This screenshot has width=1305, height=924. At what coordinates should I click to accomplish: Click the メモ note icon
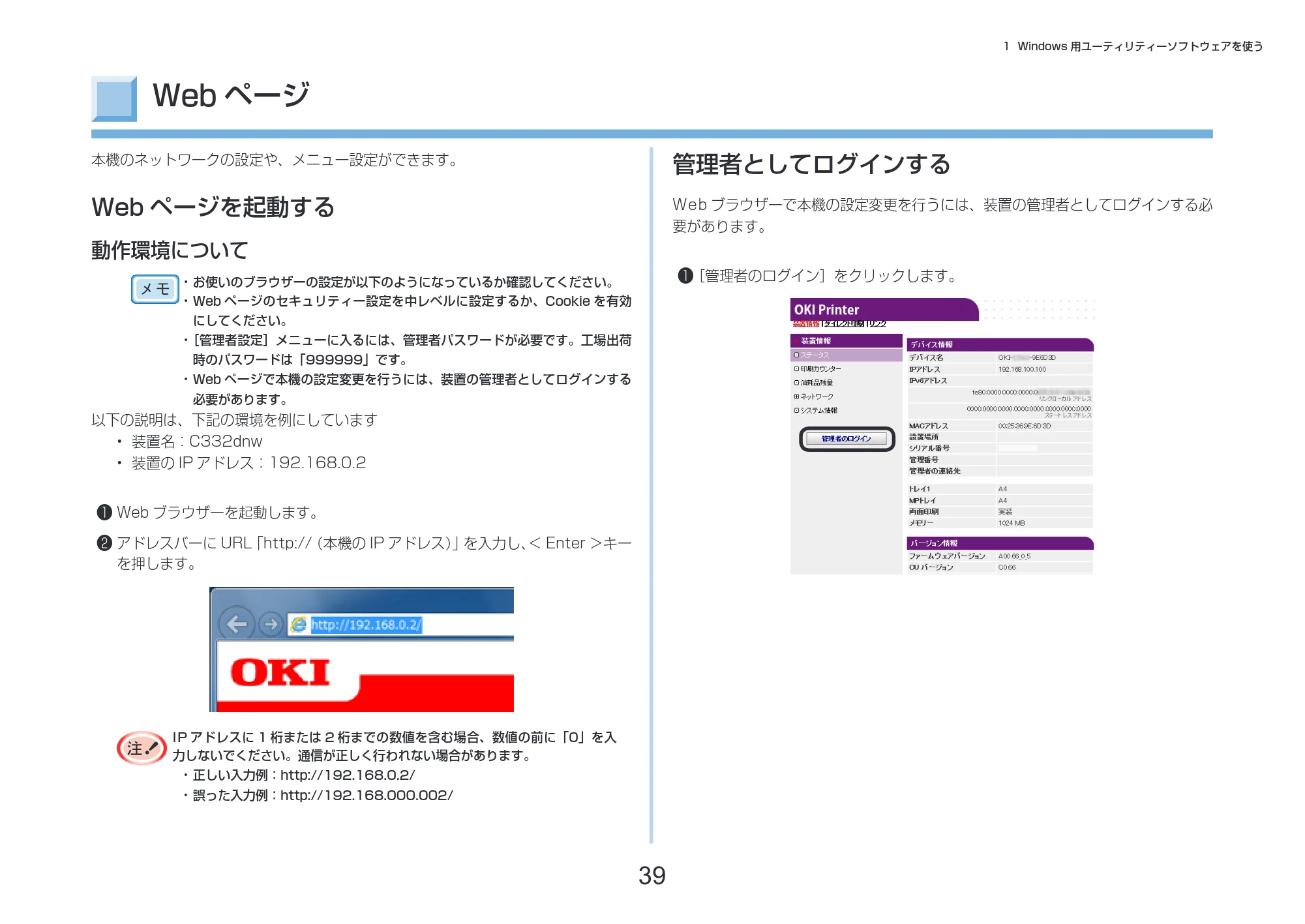155,289
